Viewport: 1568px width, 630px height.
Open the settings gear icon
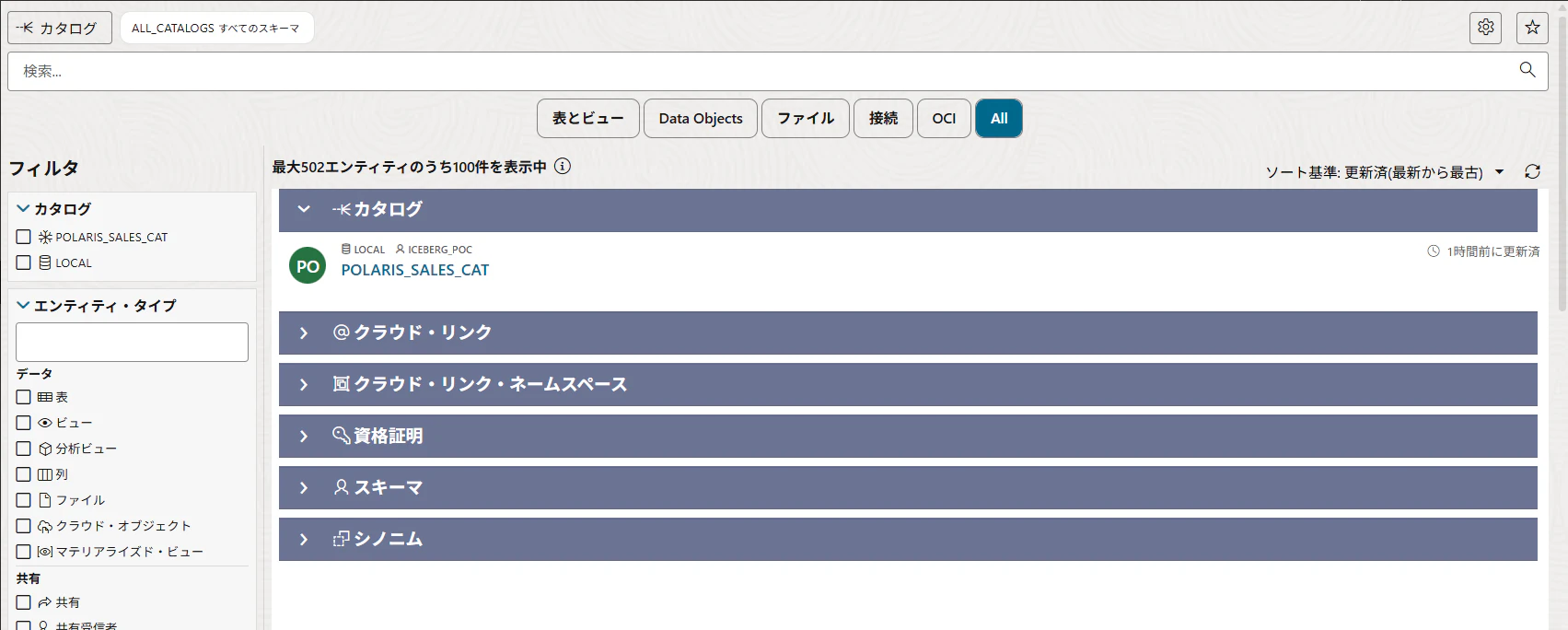click(1485, 28)
